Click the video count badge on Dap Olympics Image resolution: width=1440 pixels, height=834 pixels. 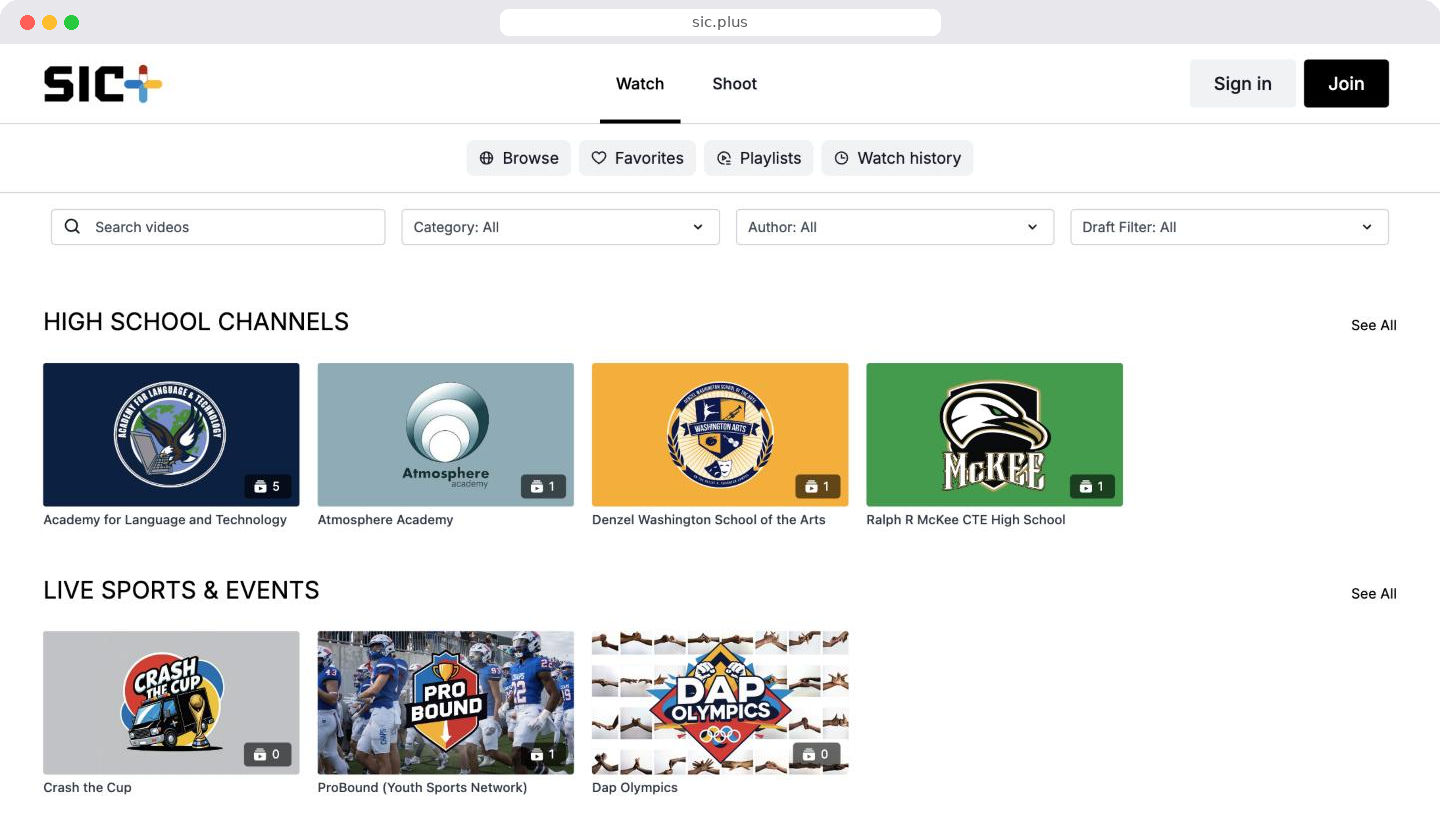click(x=817, y=755)
